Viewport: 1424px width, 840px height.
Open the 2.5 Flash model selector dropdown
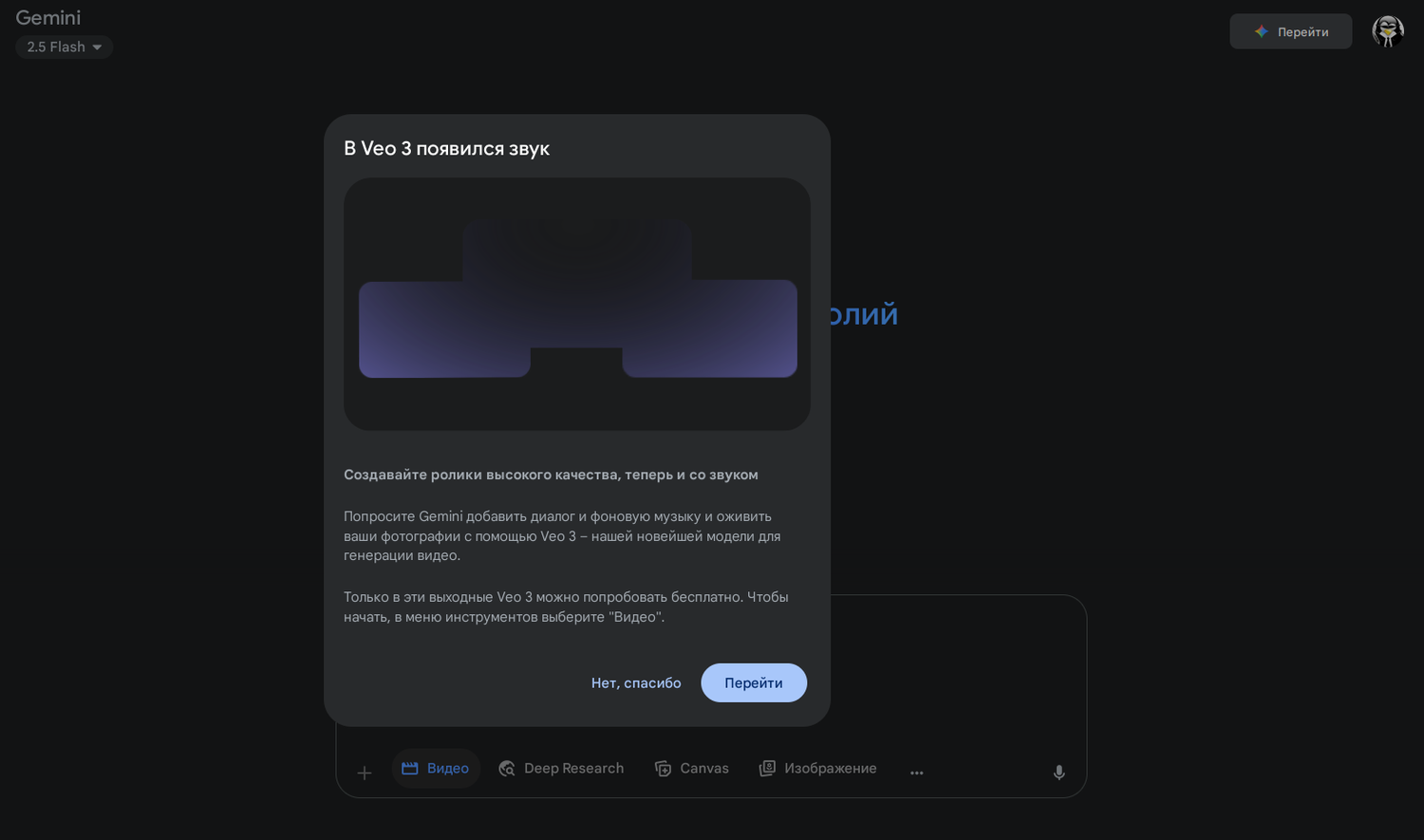pos(65,47)
